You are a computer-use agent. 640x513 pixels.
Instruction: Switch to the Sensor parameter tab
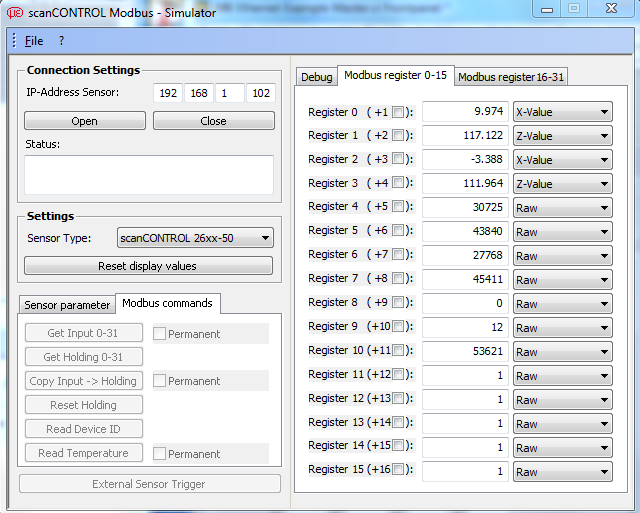pyautogui.click(x=67, y=305)
